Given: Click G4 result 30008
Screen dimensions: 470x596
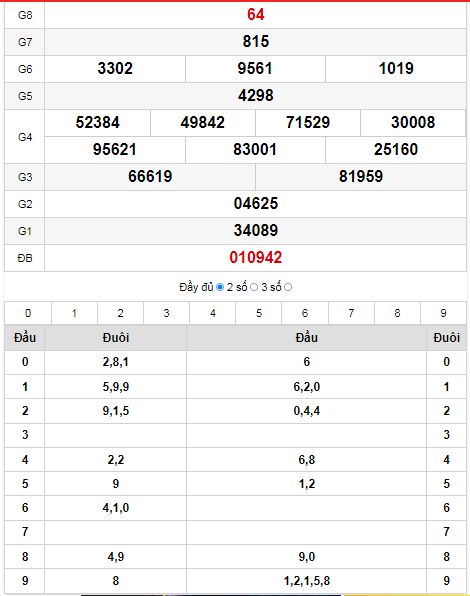Looking at the screenshot, I should pos(413,122).
